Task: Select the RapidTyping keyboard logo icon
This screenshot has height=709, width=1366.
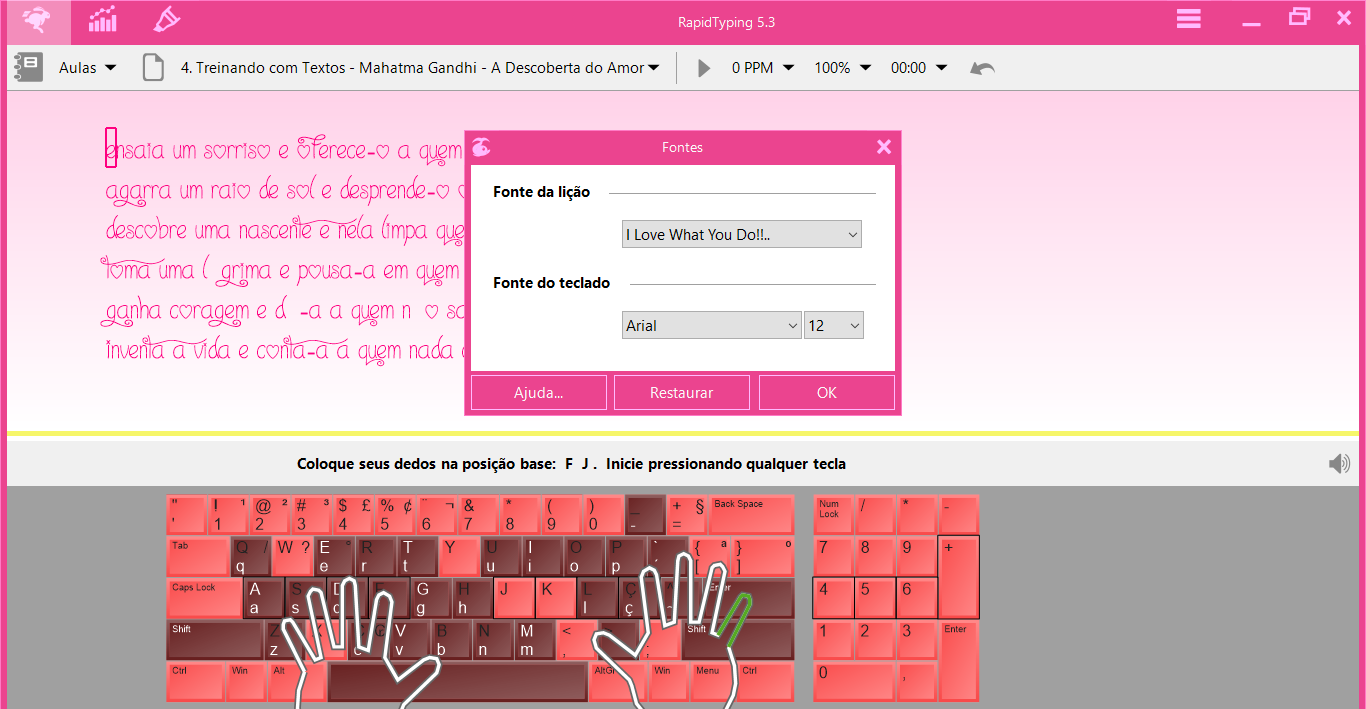Action: 36,19
